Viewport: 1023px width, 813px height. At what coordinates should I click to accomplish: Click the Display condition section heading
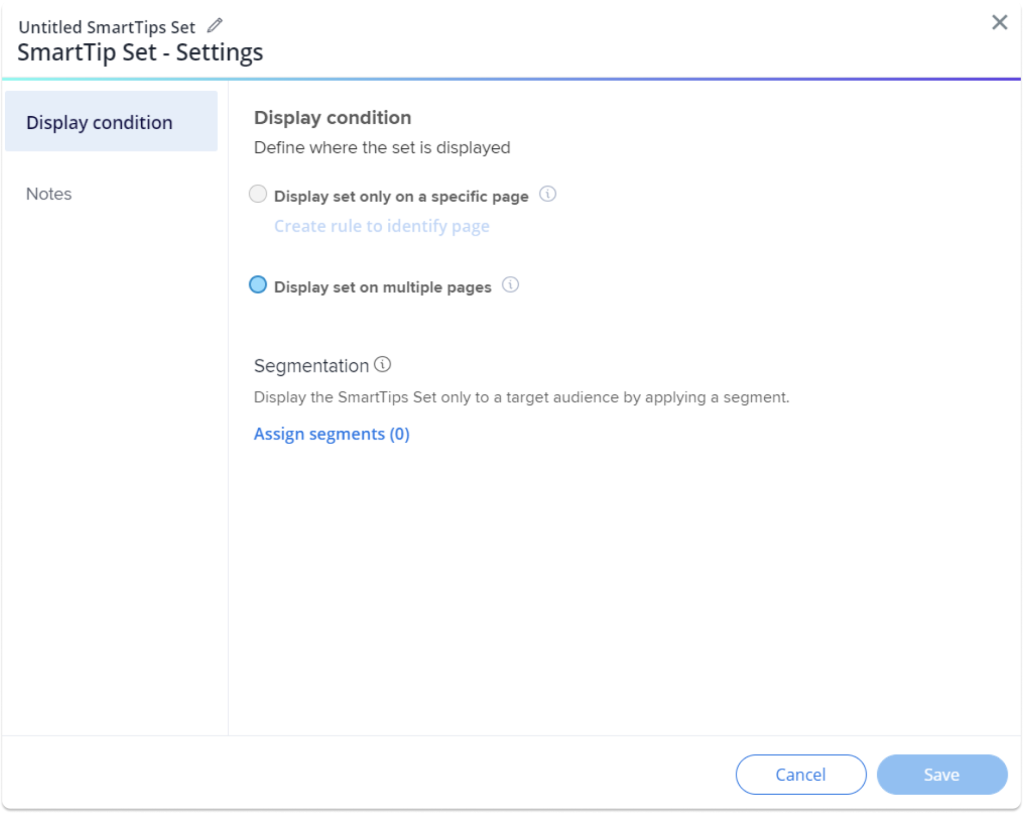pos(332,118)
